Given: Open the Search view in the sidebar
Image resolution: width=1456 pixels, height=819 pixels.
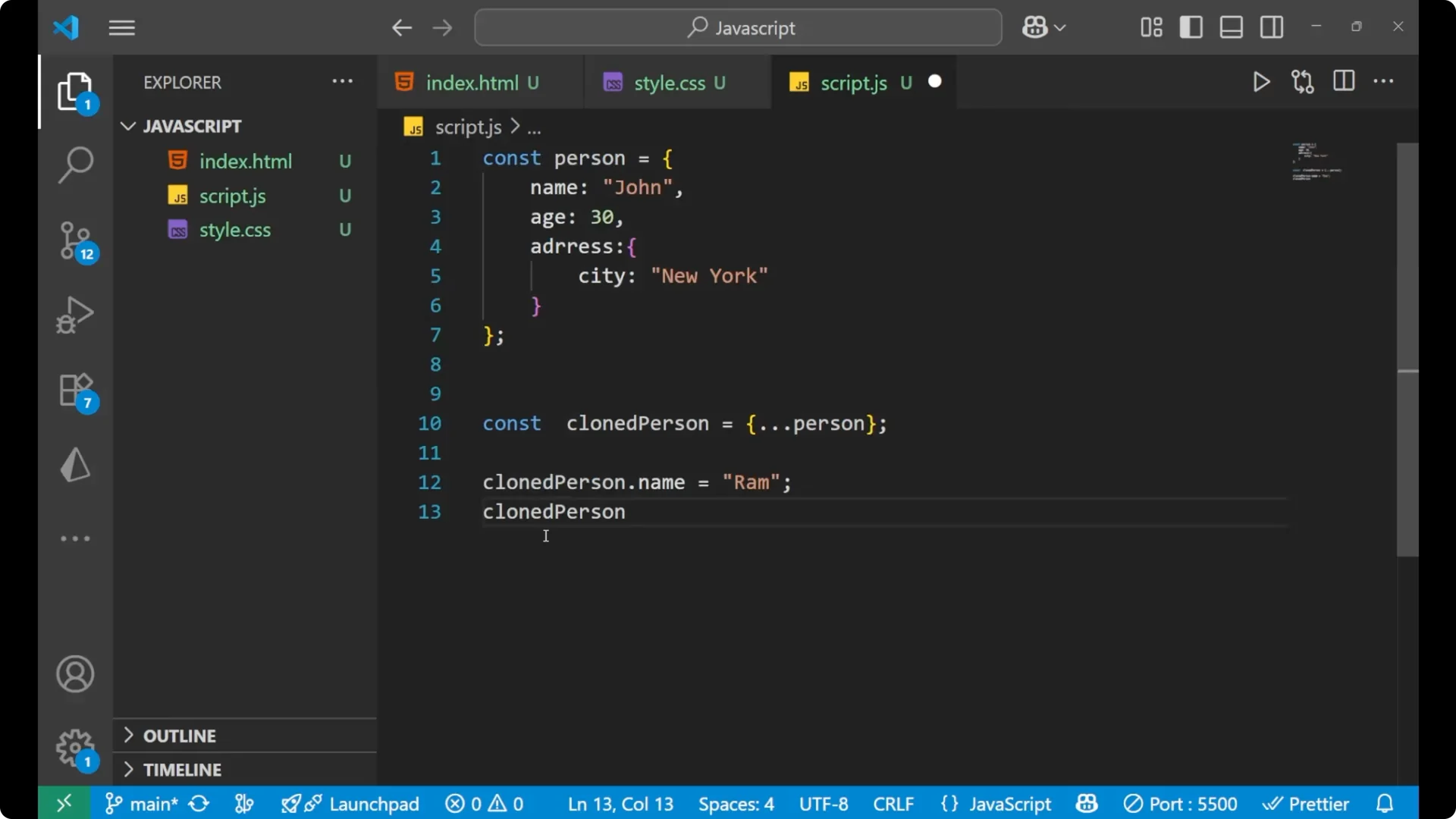Looking at the screenshot, I should click(x=75, y=164).
